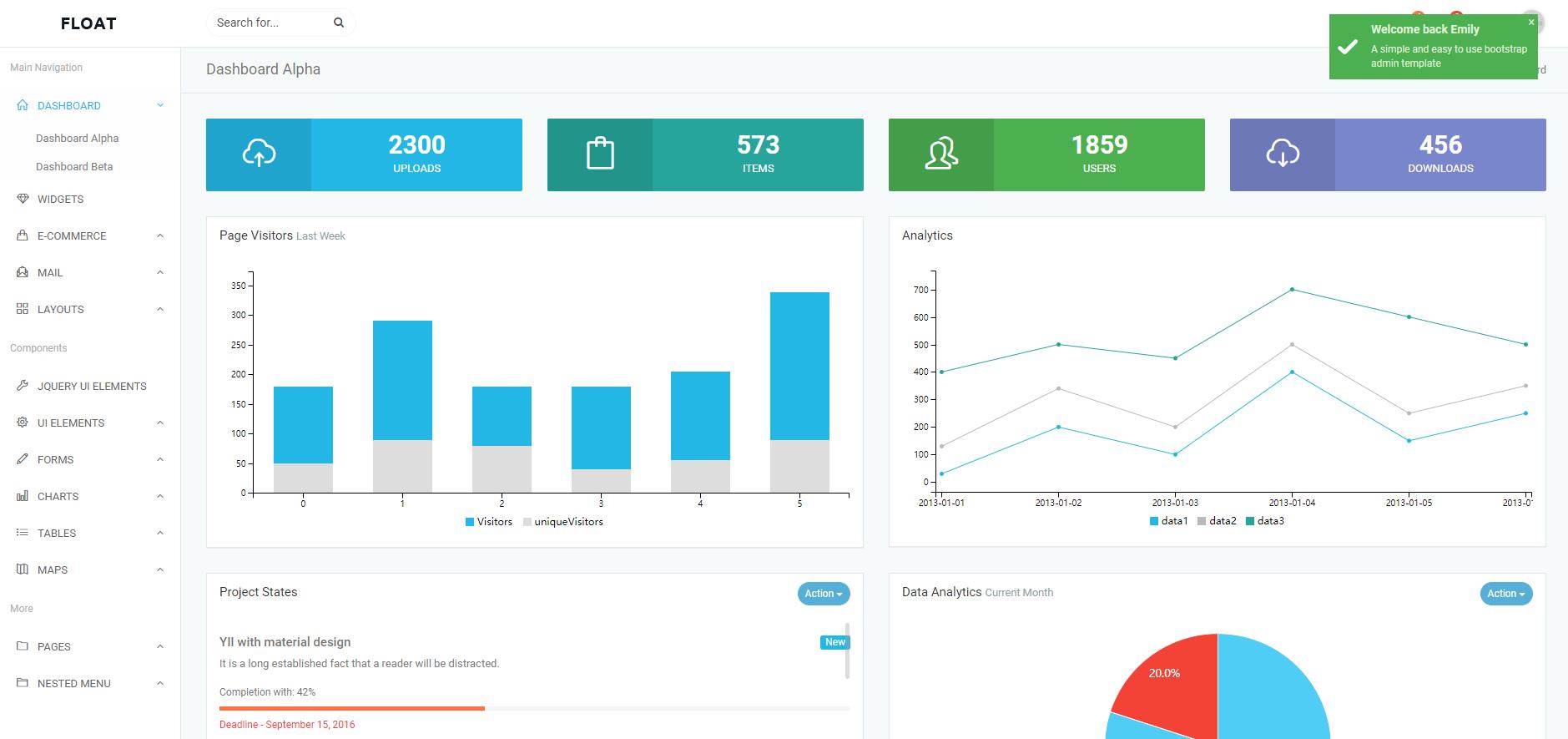Open Action dropdown in Project States
The width and height of the screenshot is (1568, 739).
click(x=824, y=594)
